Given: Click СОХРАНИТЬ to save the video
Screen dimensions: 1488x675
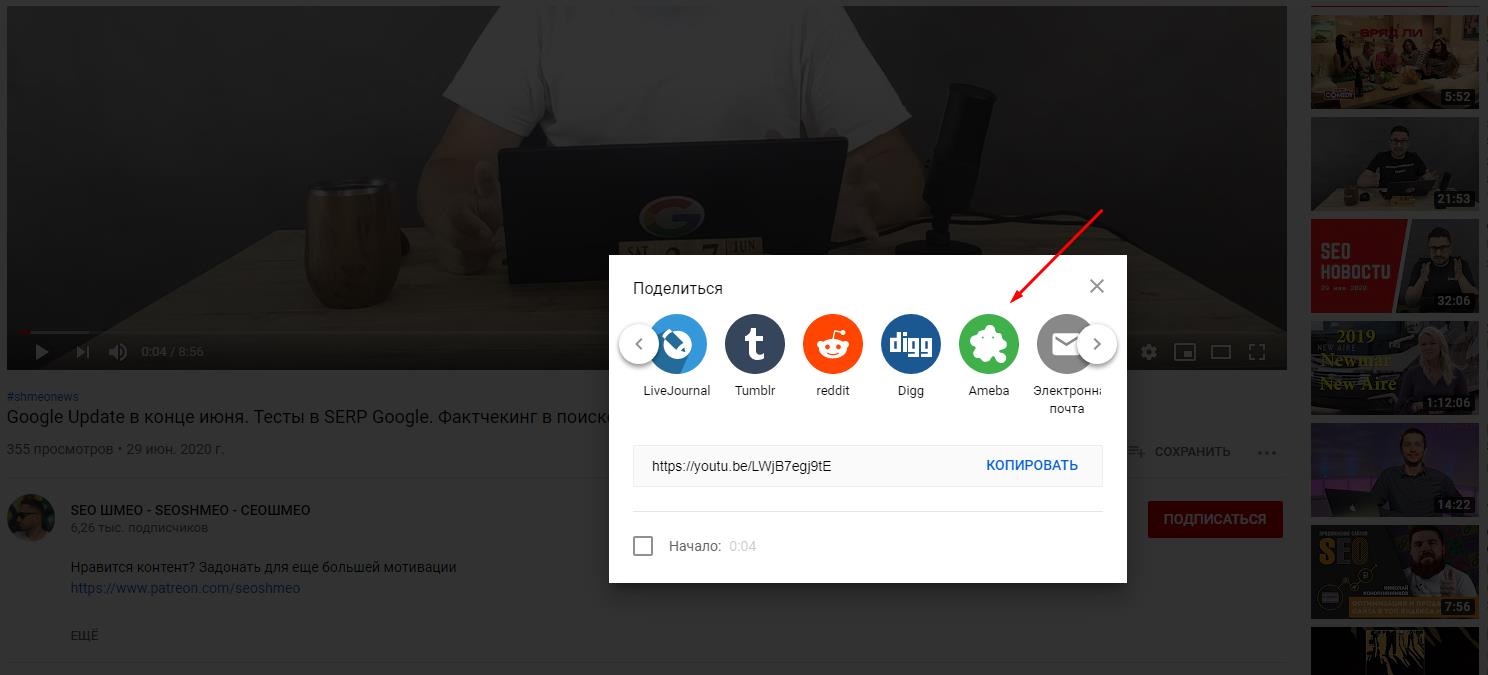Looking at the screenshot, I should [1179, 452].
